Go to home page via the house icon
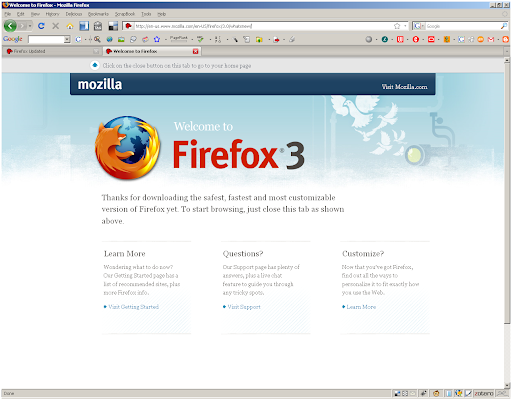The height and width of the screenshot is (399, 512). (70, 26)
